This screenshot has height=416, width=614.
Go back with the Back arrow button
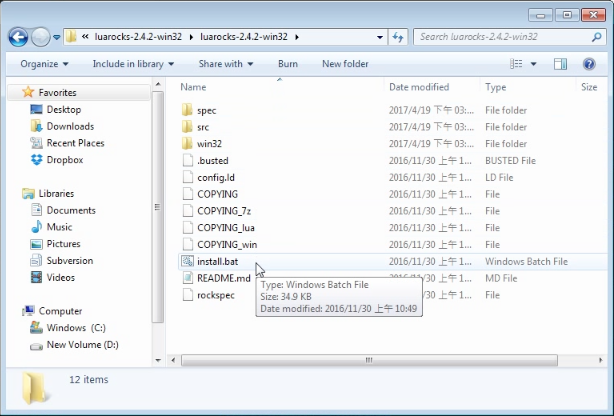pyautogui.click(x=18, y=37)
